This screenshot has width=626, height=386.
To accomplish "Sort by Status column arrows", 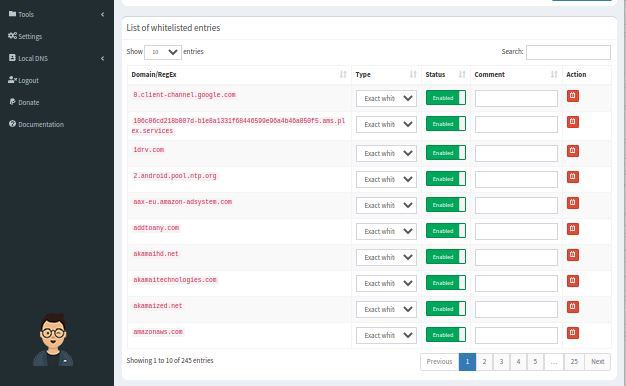I will [x=462, y=74].
